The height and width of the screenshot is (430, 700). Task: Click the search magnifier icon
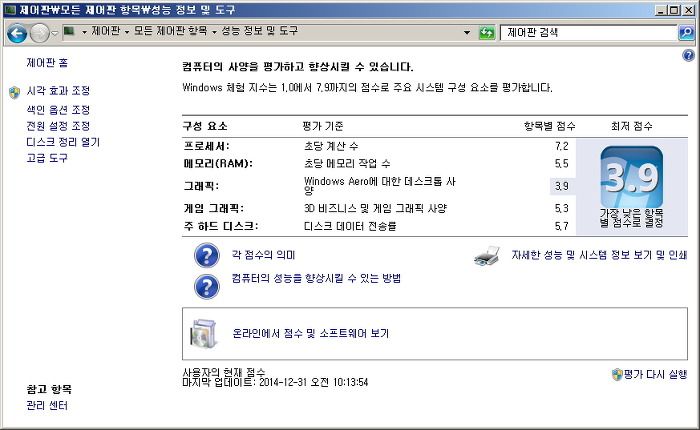[686, 33]
